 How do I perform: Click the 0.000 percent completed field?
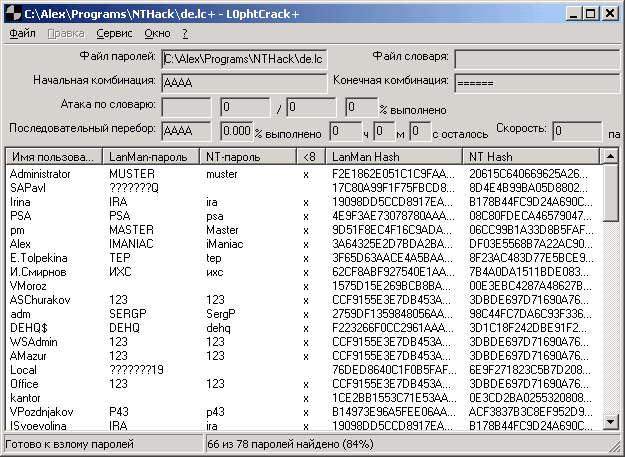(x=236, y=131)
